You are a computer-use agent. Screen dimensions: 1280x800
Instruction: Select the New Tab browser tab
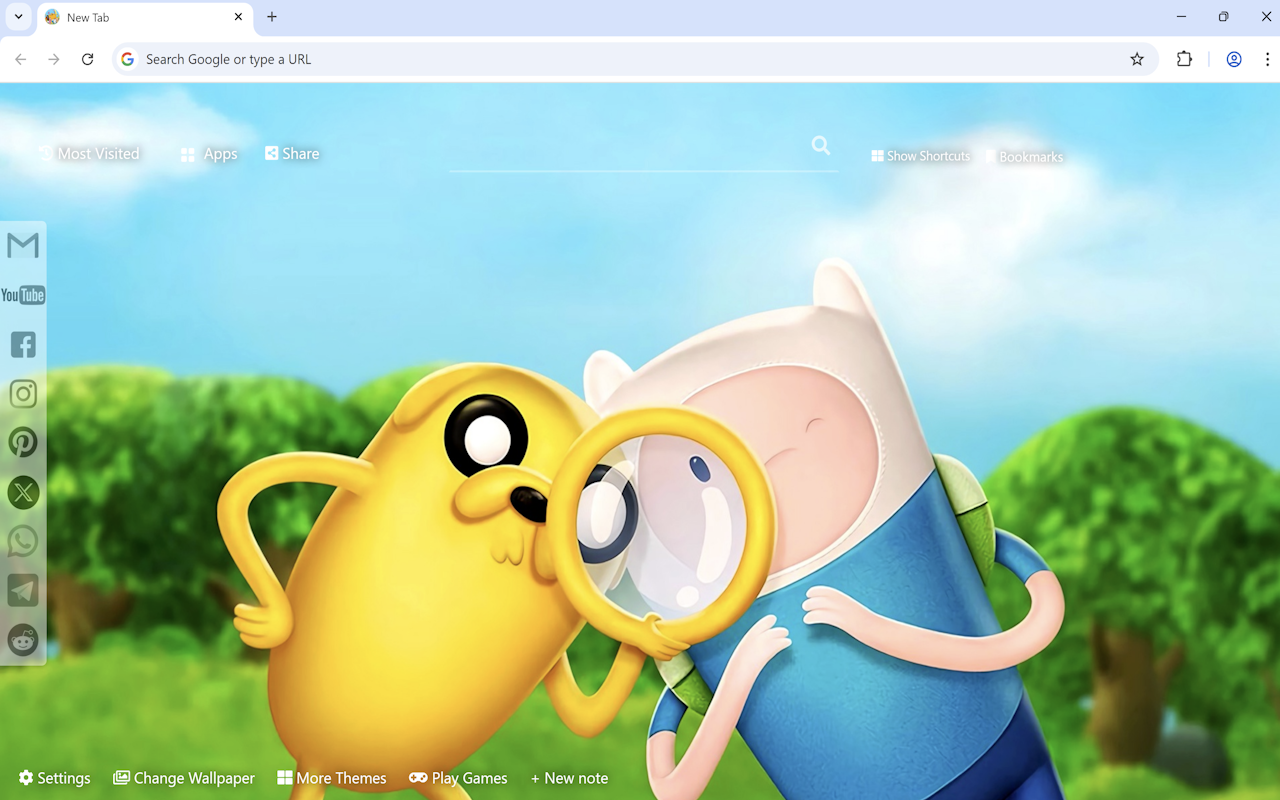pos(130,17)
